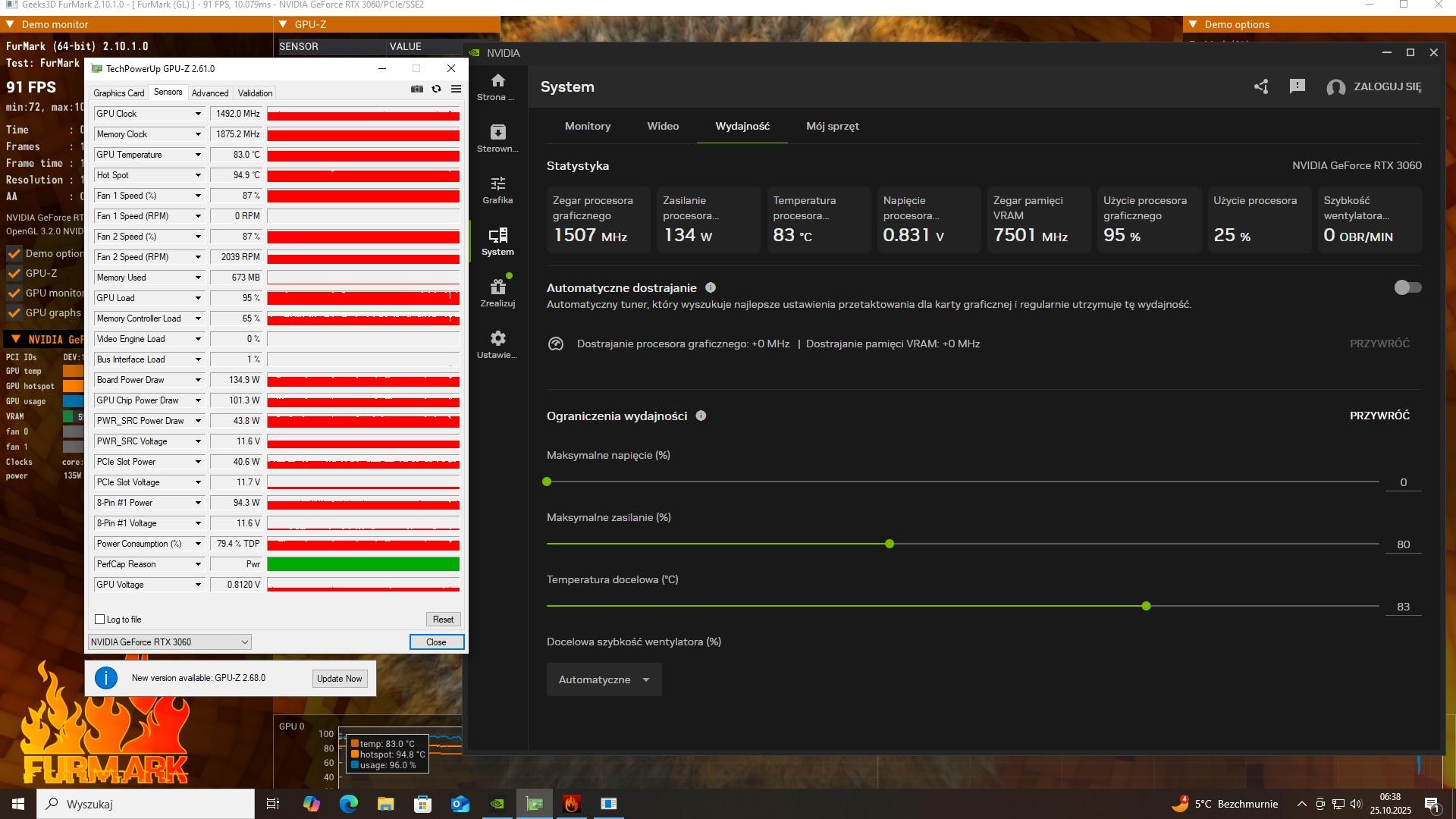Check the Log to file checkbox

point(100,620)
